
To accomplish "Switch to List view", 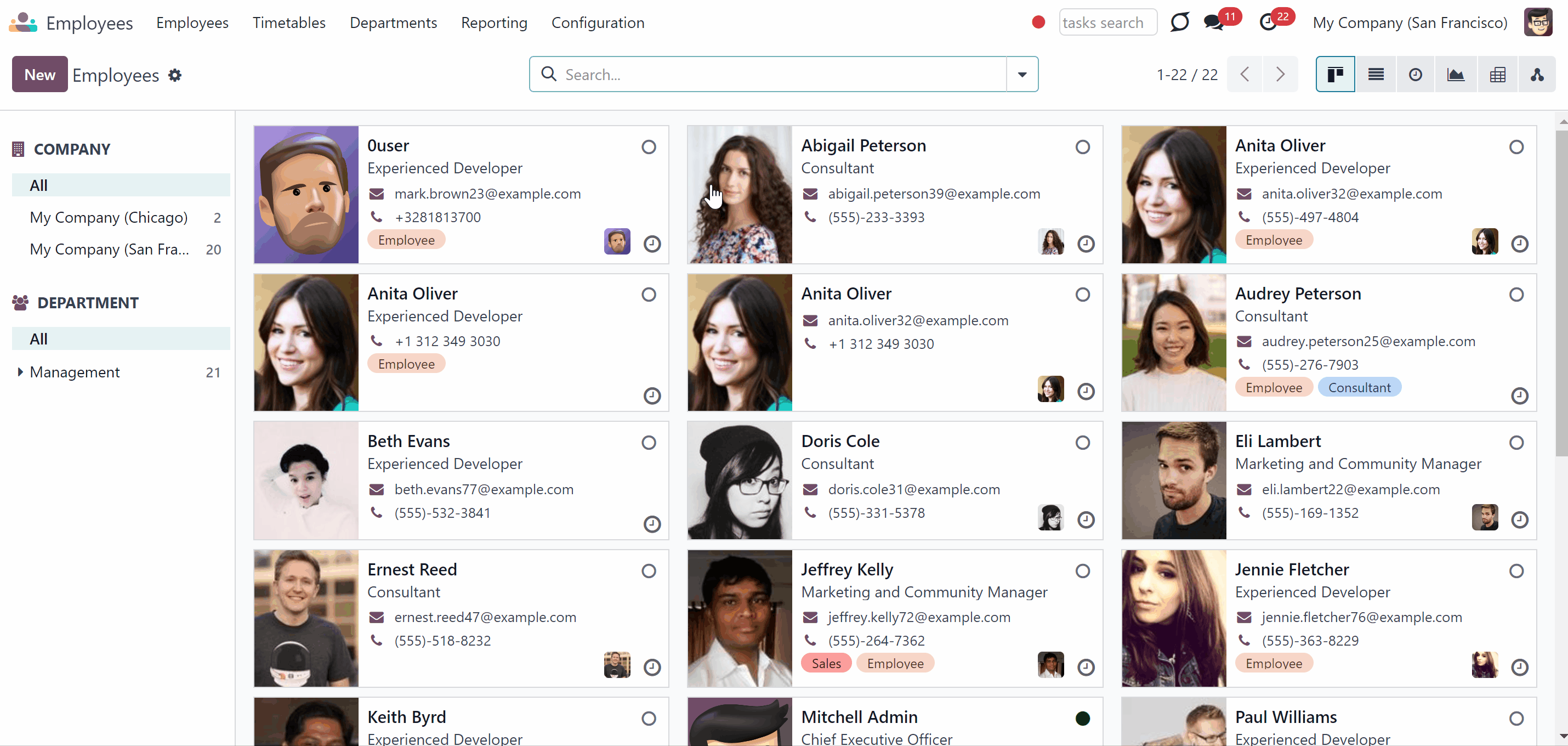I will (1376, 74).
